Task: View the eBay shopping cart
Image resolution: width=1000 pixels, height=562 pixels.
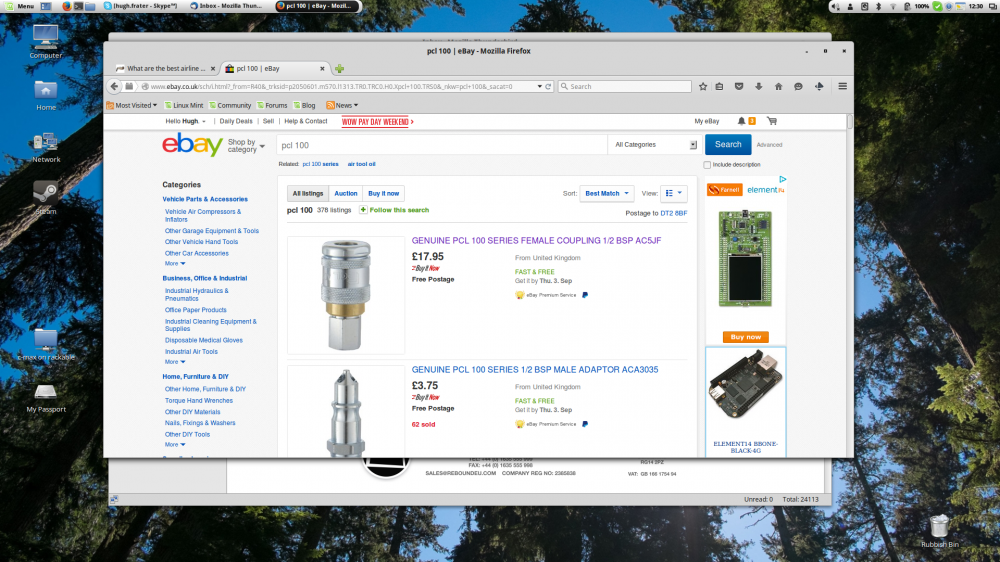Action: click(772, 121)
